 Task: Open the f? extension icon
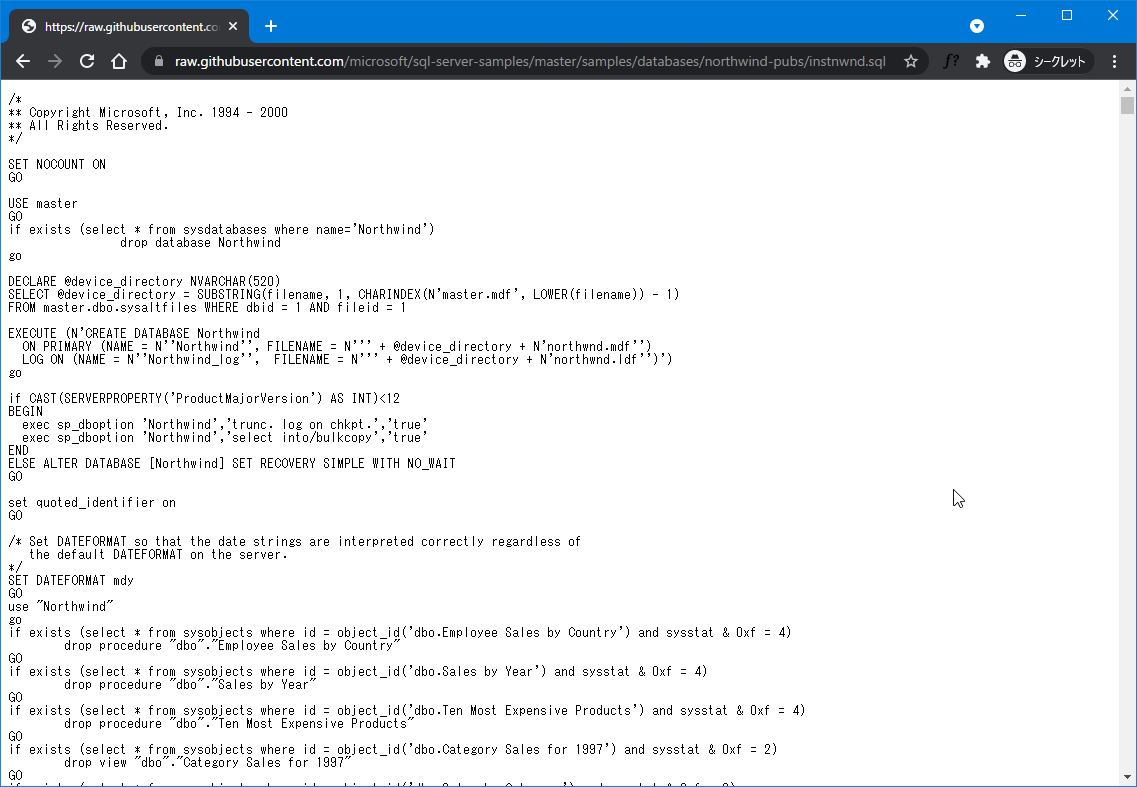click(951, 61)
